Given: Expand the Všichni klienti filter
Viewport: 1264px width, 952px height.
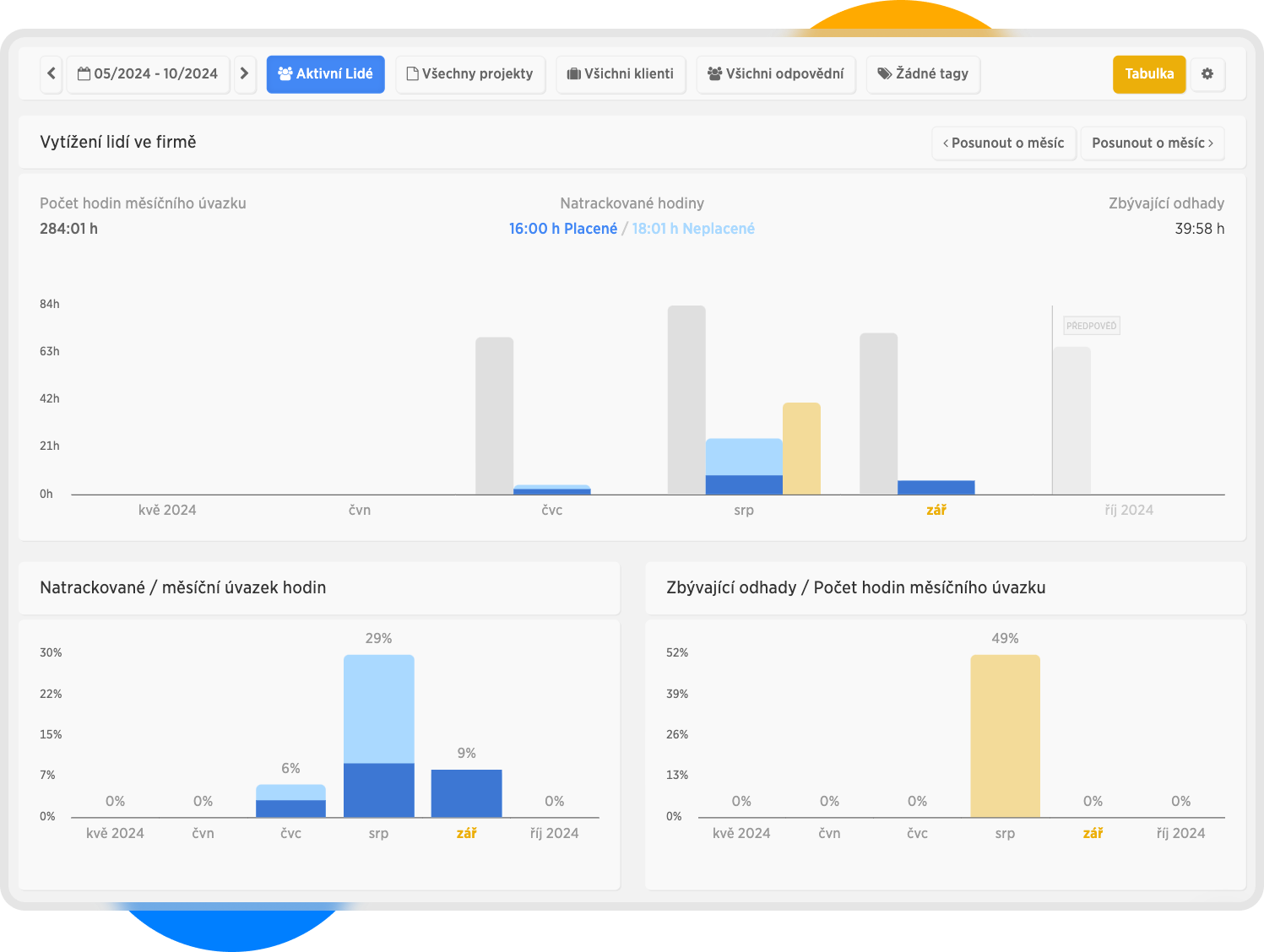Looking at the screenshot, I should click(621, 74).
